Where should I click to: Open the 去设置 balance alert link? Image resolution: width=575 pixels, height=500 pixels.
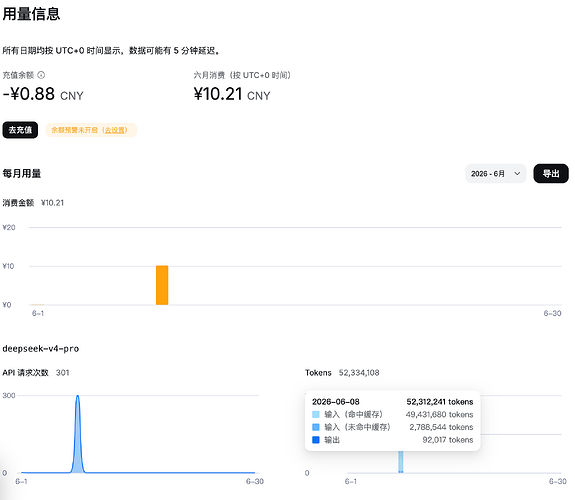point(115,130)
